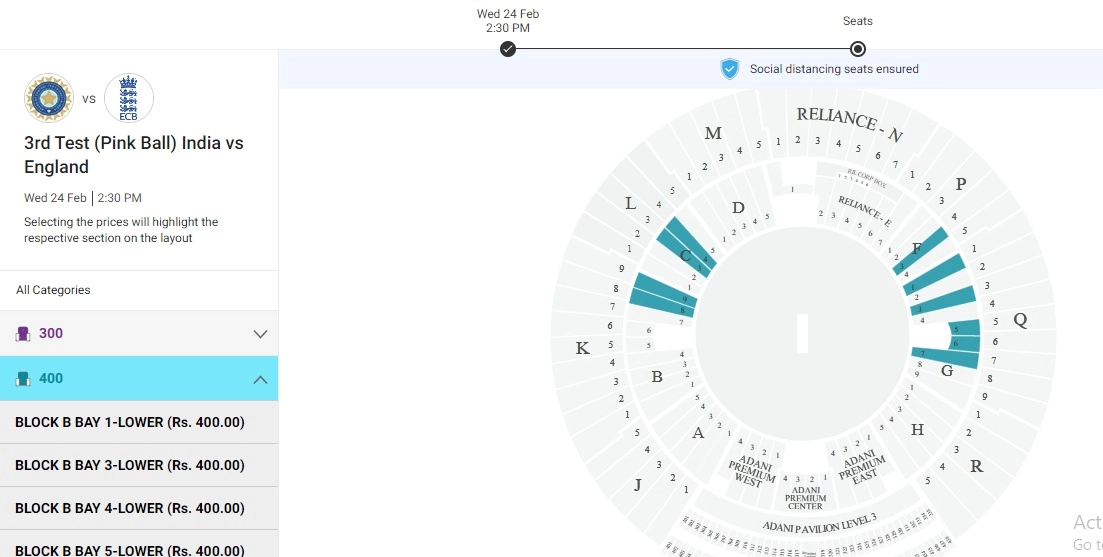
Task: Click the India team logo
Action: pos(49,98)
